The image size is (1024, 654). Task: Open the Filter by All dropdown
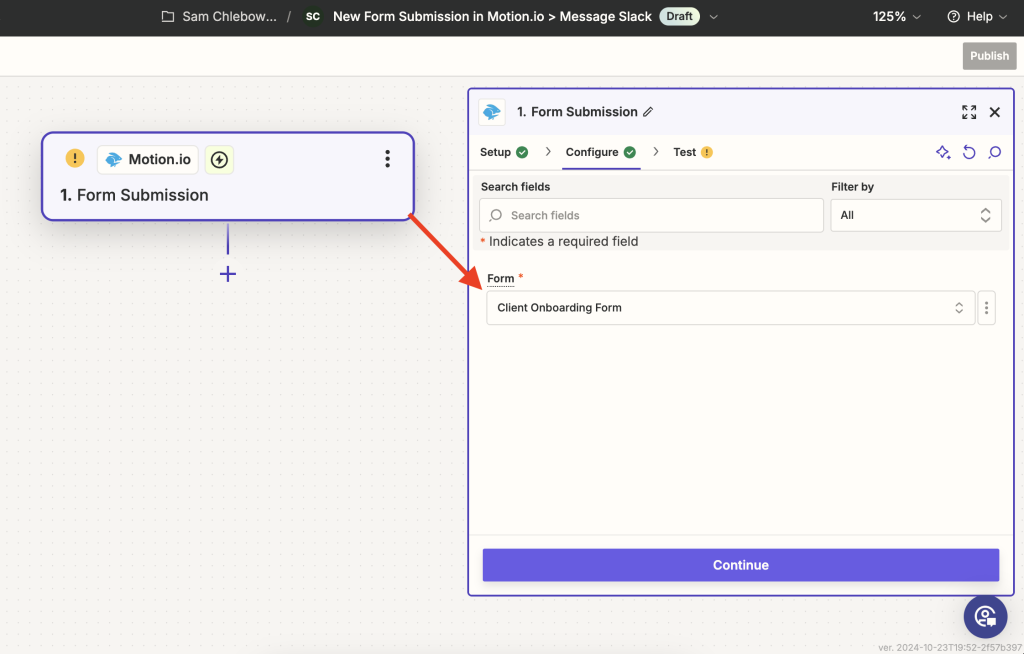click(916, 215)
